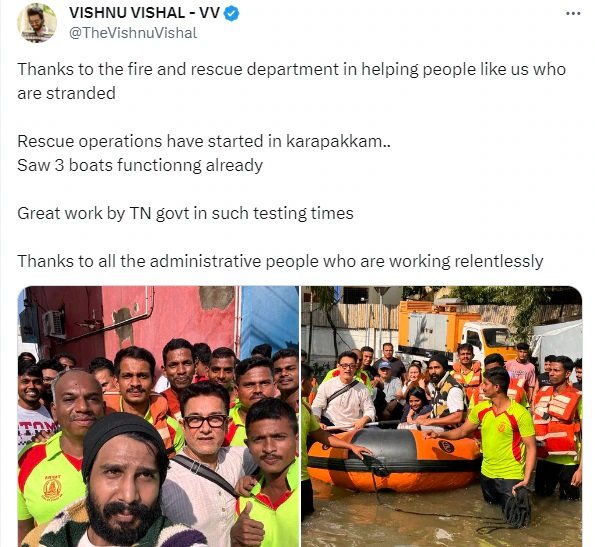This screenshot has width=595, height=547.
Task: Open the left group selfie photo
Action: (158, 416)
